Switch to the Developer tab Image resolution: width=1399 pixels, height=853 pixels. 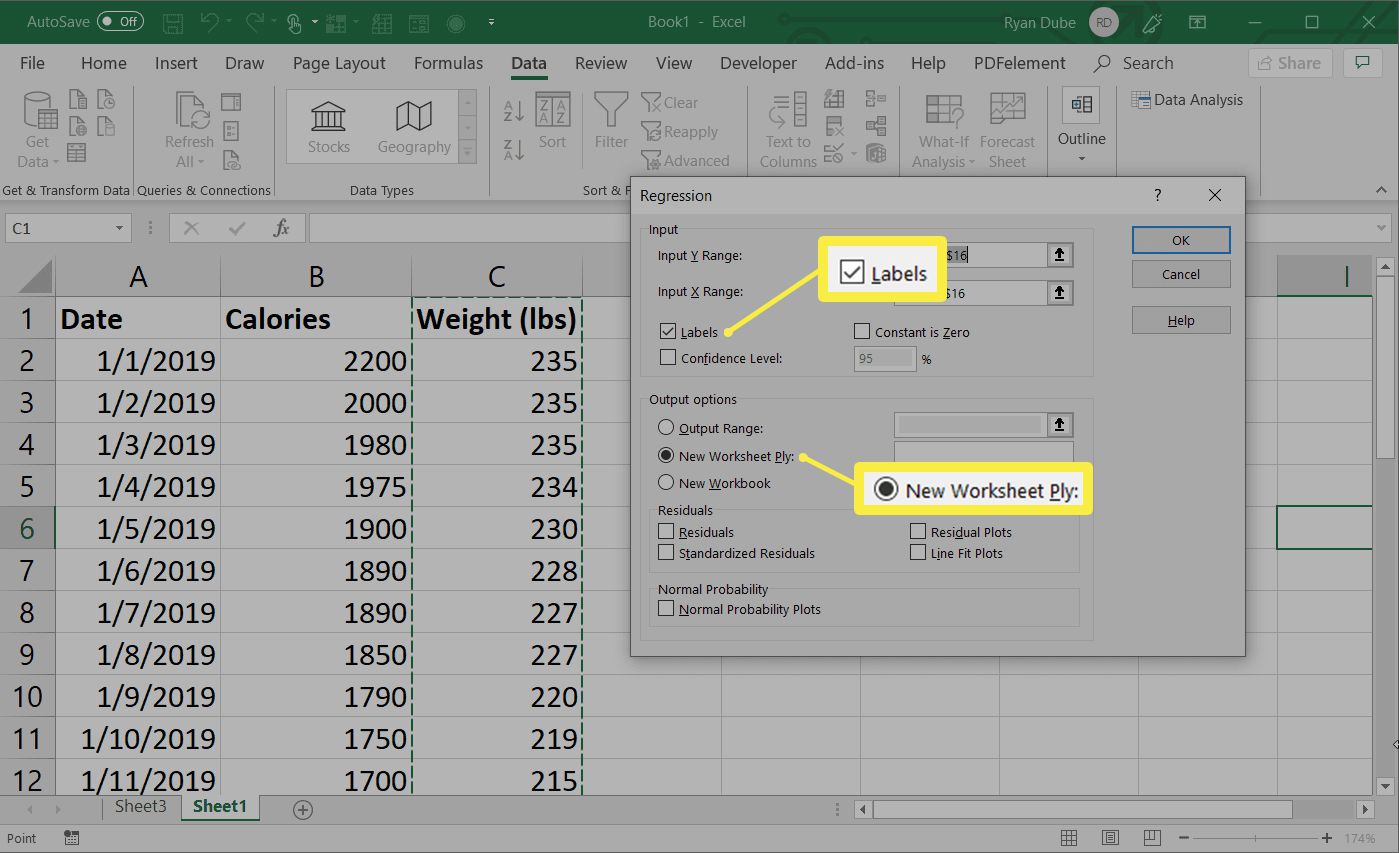759,63
